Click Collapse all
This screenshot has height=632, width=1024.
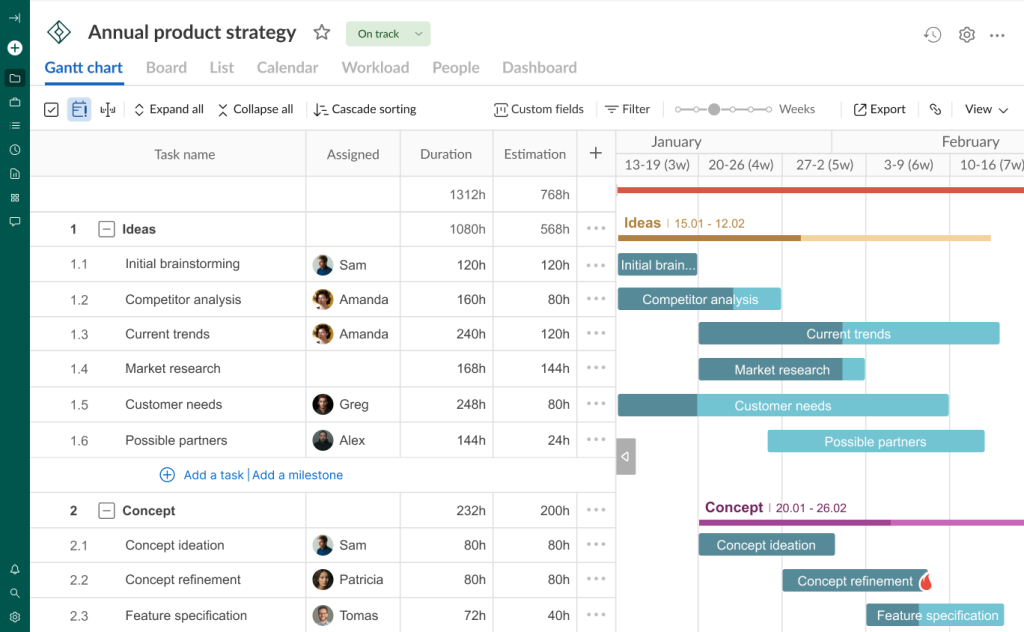tap(255, 109)
